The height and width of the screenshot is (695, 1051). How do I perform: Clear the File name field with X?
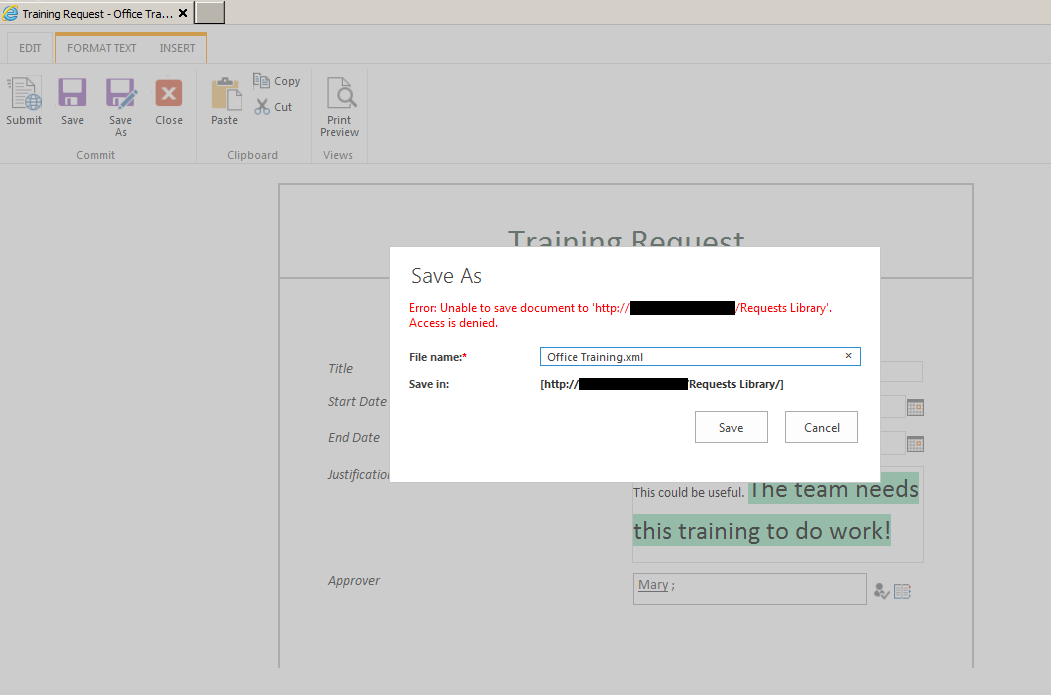pos(848,356)
